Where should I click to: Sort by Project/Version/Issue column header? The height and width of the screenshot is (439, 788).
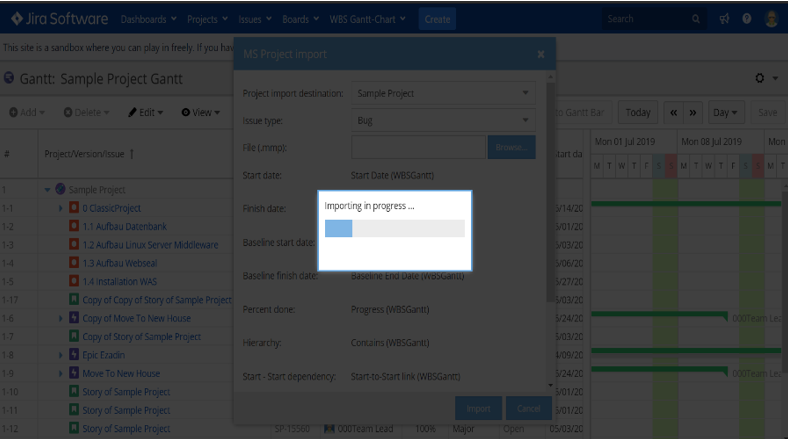(x=88, y=154)
